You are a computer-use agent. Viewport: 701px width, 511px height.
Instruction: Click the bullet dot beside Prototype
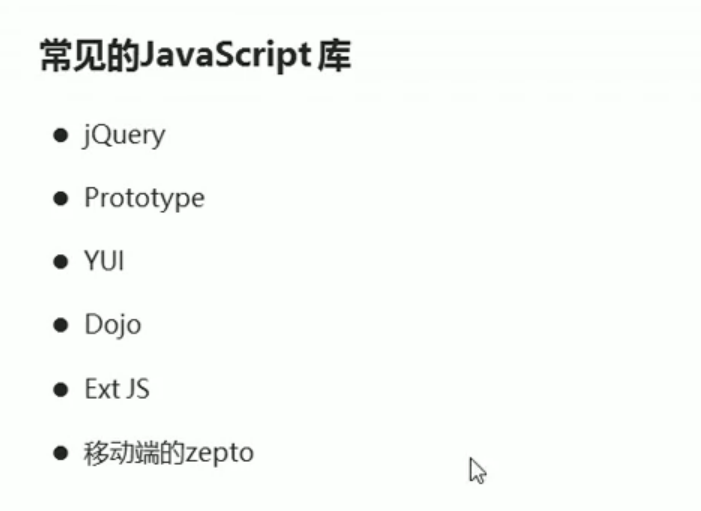pyautogui.click(x=60, y=198)
